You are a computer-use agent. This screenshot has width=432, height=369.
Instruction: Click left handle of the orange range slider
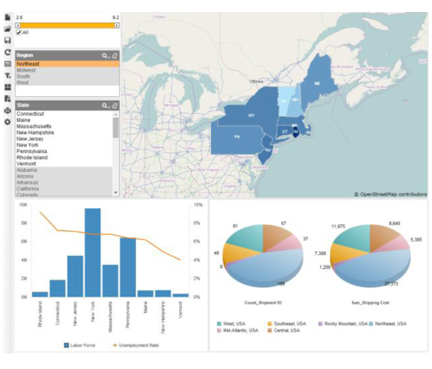click(18, 25)
